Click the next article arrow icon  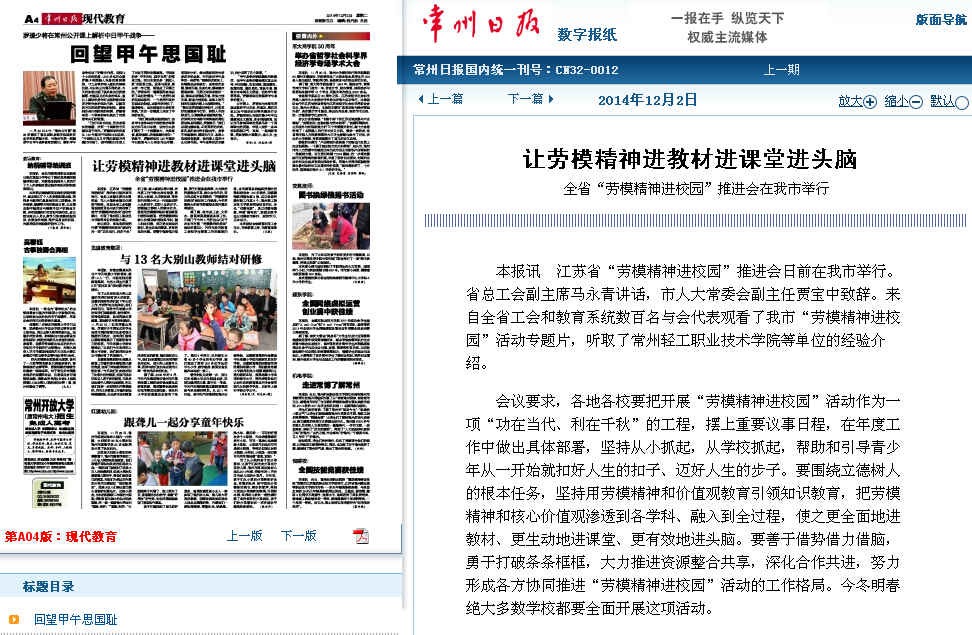pos(551,99)
